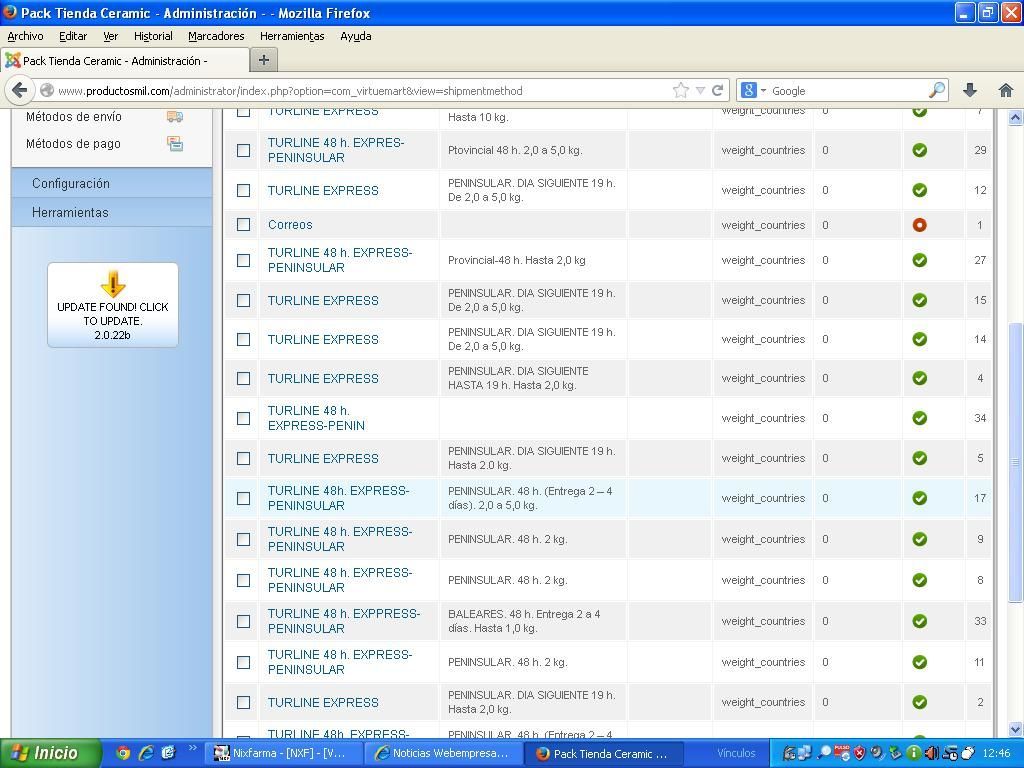
Task: Publish Correos via its red status icon
Action: pyautogui.click(x=920, y=225)
